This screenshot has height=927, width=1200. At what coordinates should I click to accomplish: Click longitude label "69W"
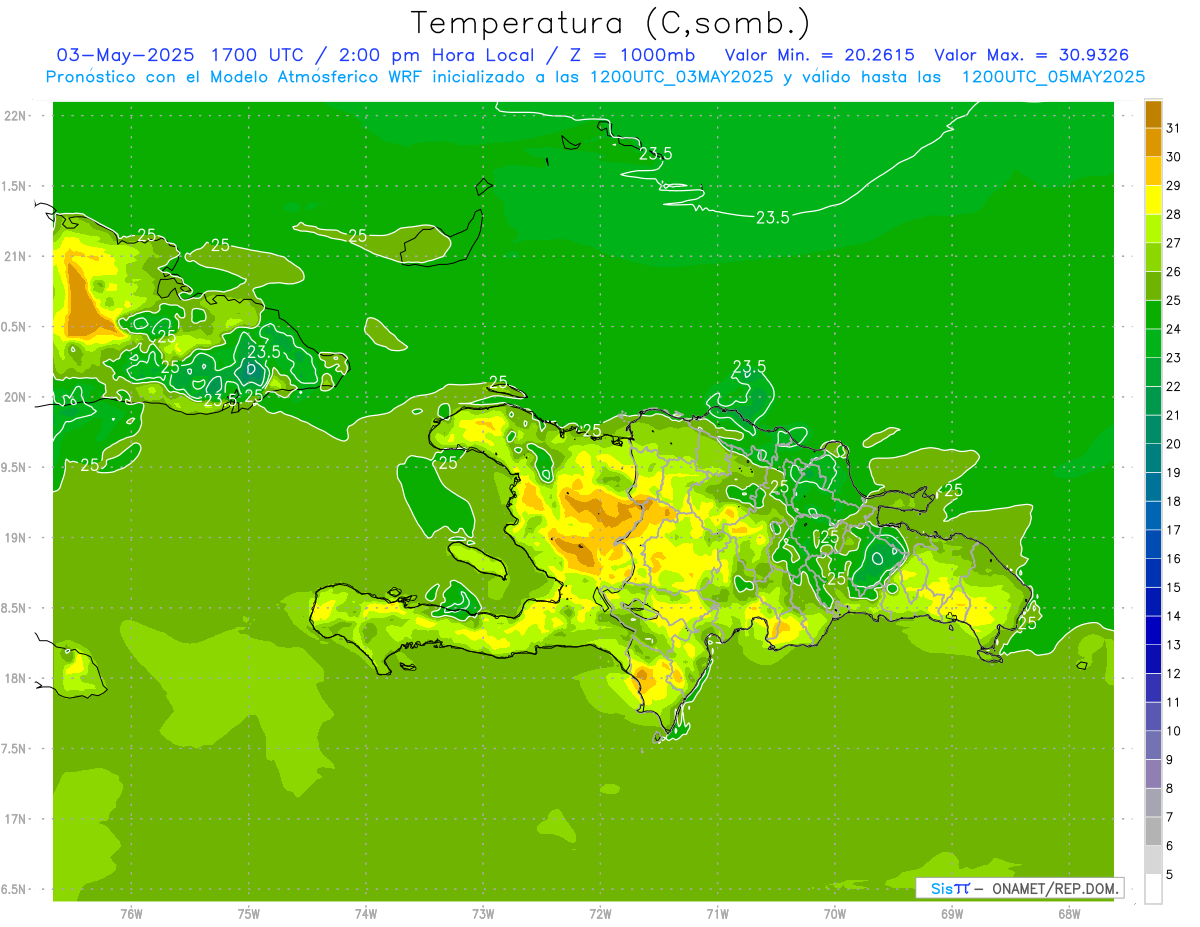click(x=952, y=914)
